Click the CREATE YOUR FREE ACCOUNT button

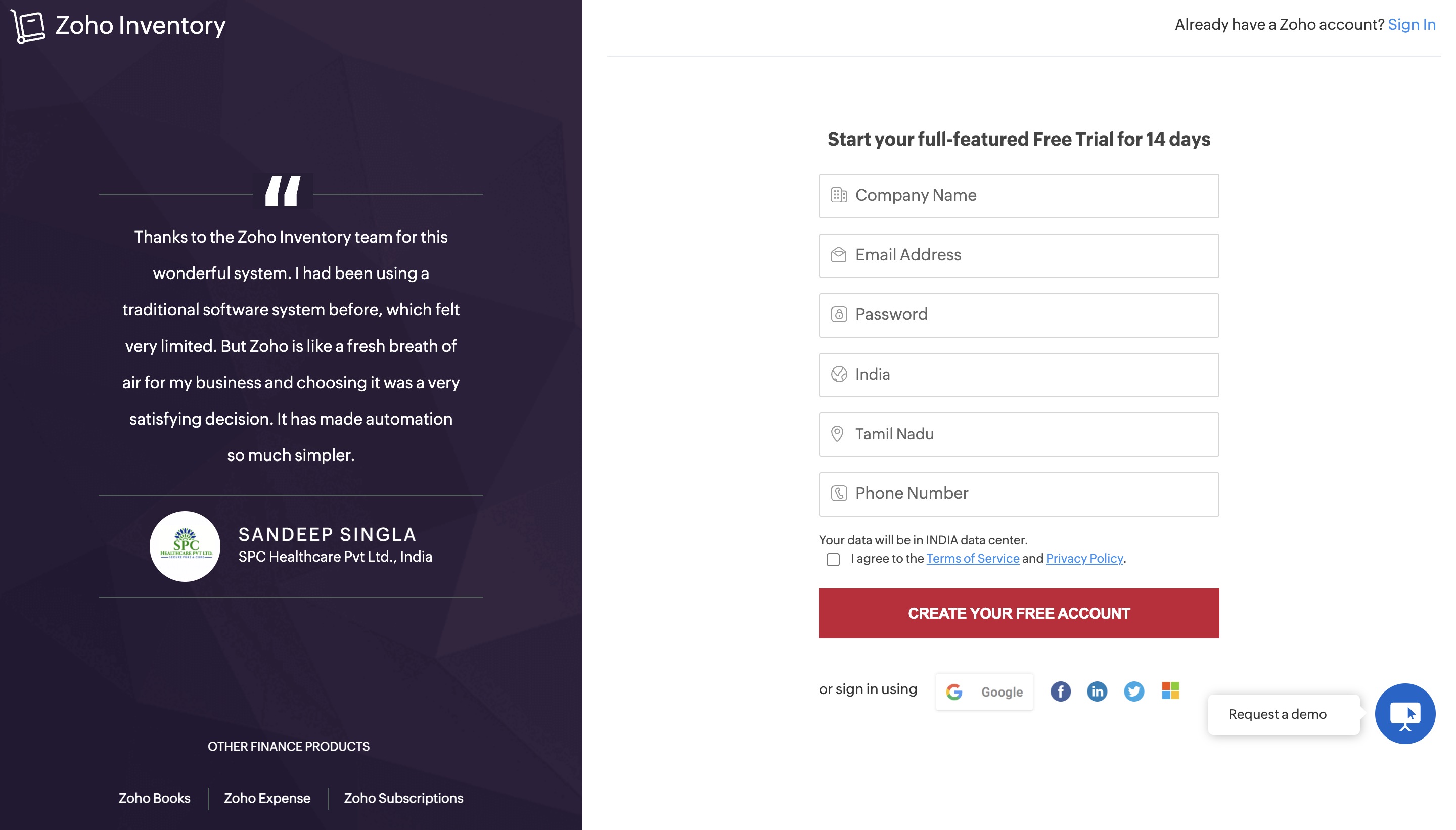point(1019,613)
